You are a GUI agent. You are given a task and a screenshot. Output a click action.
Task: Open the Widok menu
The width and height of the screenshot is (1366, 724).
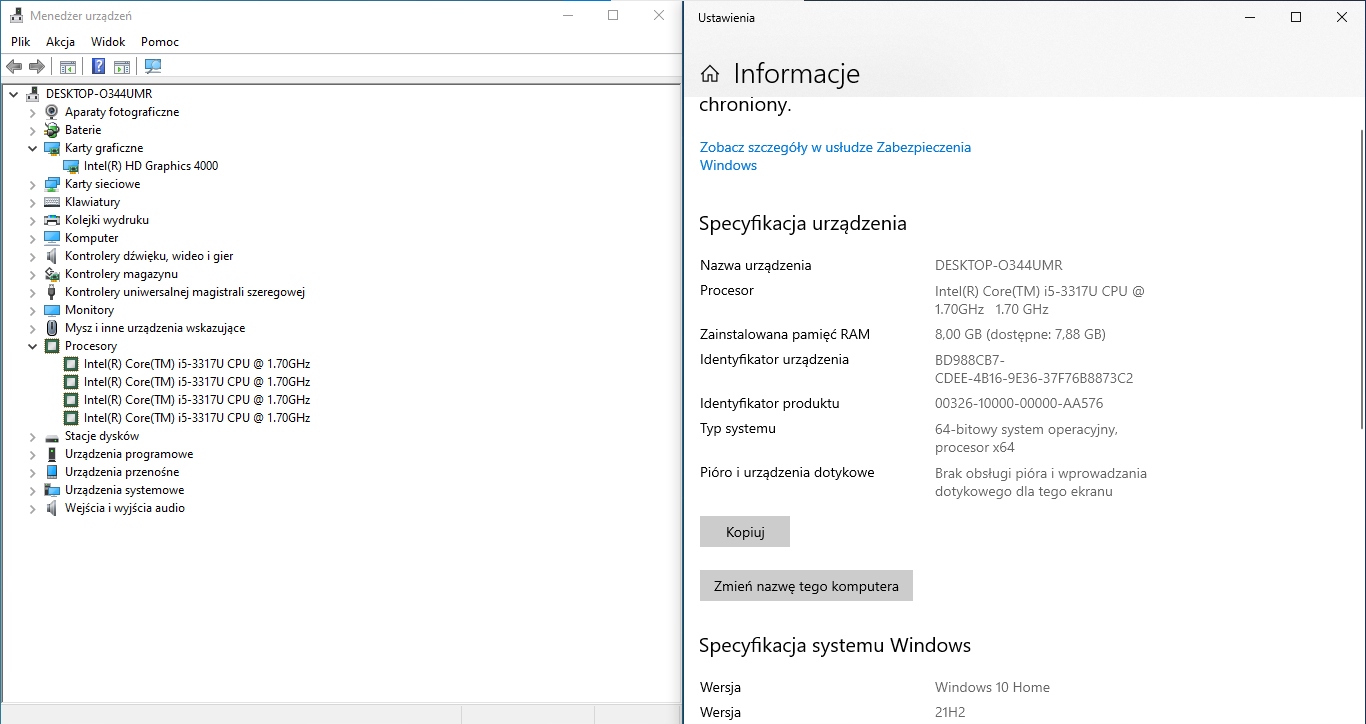[x=108, y=42]
